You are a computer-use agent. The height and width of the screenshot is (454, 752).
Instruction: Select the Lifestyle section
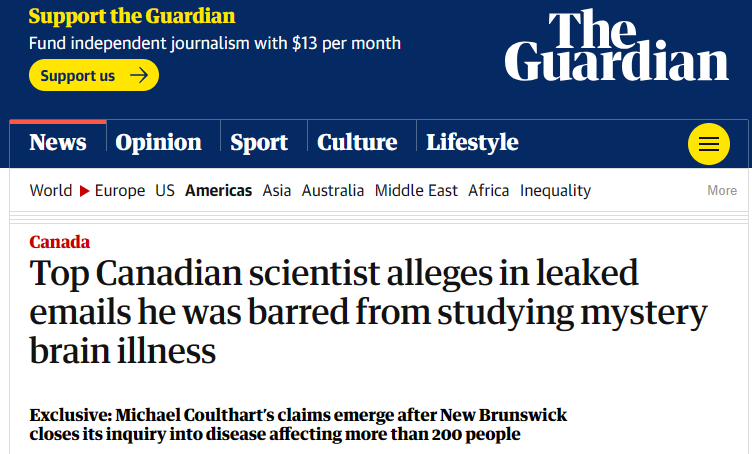[472, 142]
